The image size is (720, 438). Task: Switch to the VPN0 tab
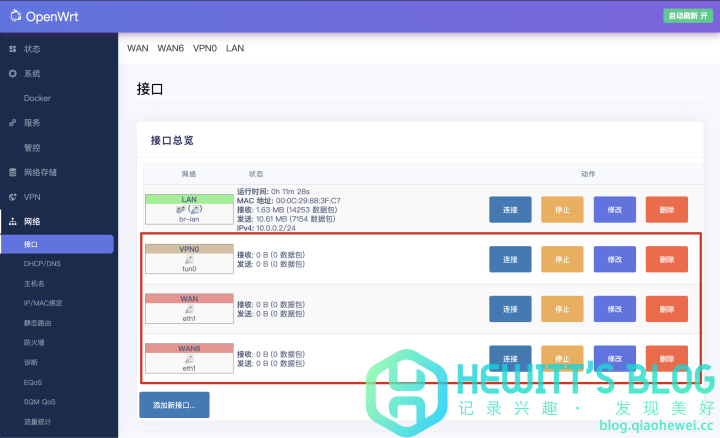tap(205, 48)
